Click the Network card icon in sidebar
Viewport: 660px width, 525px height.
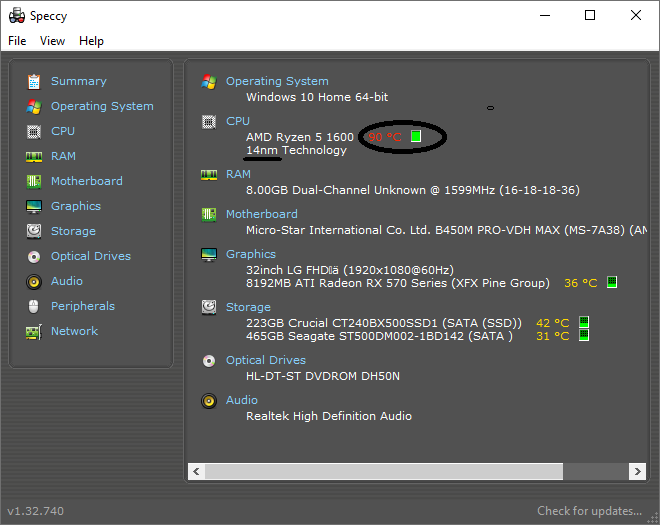(34, 332)
